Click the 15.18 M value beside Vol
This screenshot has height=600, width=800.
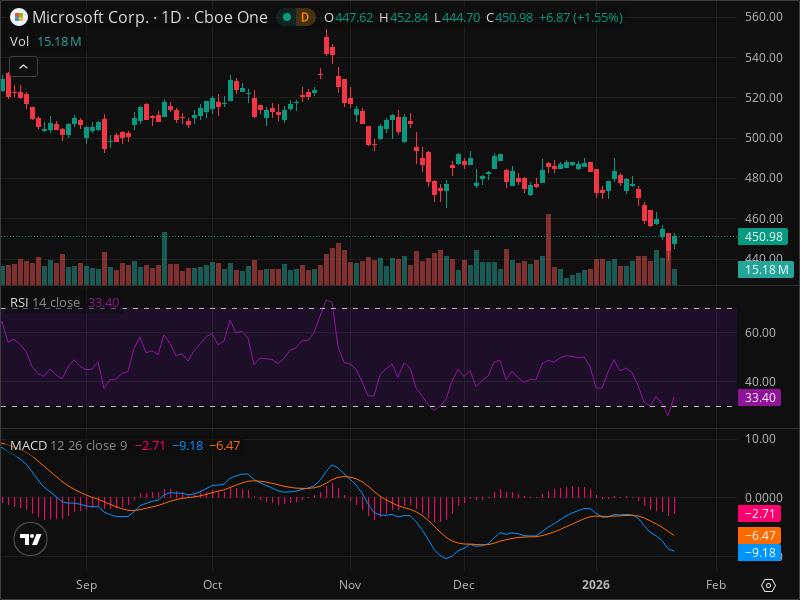[x=59, y=42]
